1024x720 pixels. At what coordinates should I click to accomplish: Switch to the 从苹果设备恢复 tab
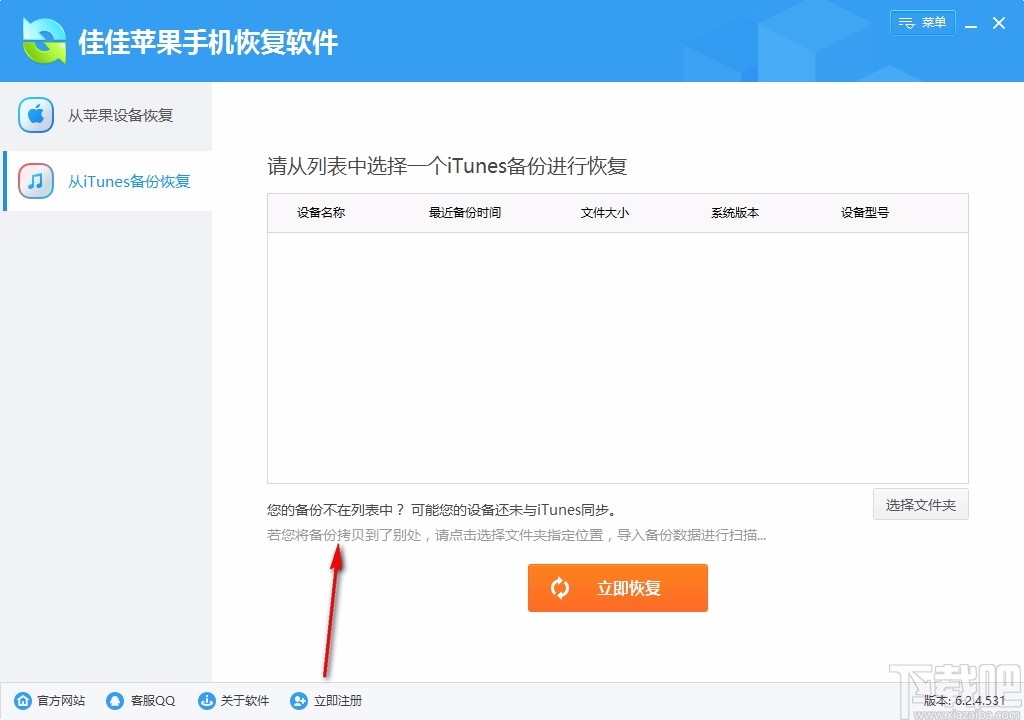(x=103, y=115)
